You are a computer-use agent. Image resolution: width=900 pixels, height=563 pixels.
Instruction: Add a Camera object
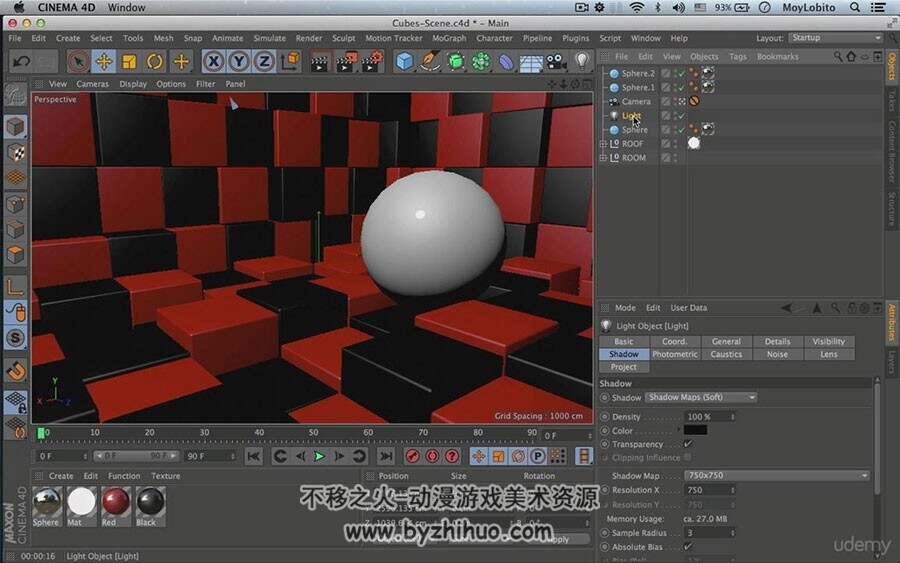click(x=556, y=61)
